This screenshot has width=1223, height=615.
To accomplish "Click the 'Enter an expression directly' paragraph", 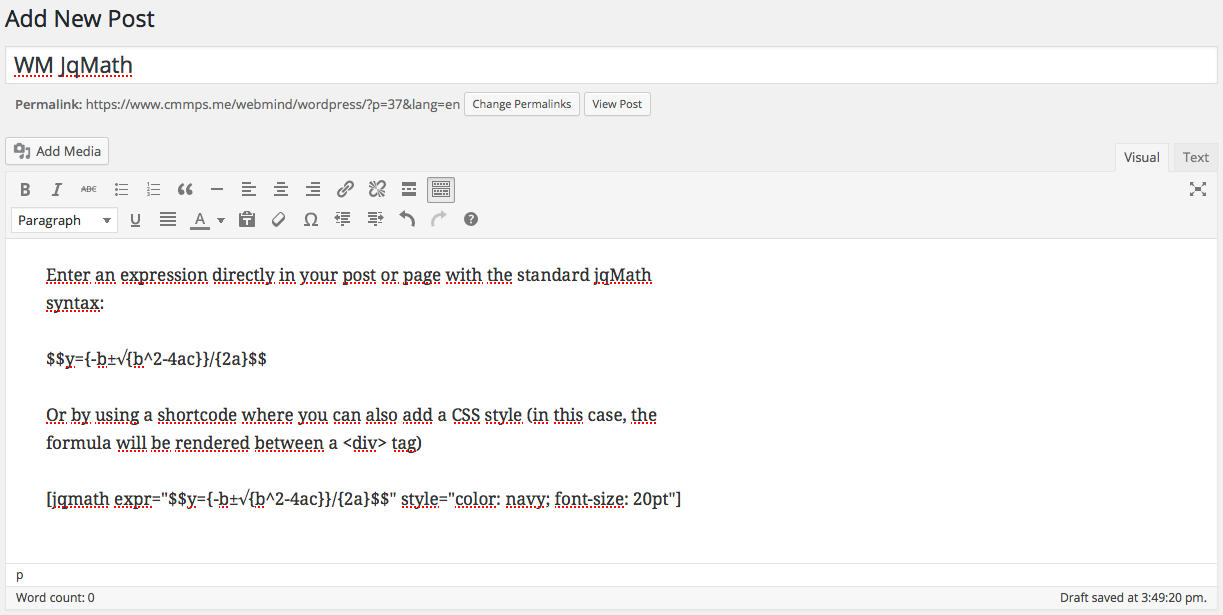I will pyautogui.click(x=350, y=289).
